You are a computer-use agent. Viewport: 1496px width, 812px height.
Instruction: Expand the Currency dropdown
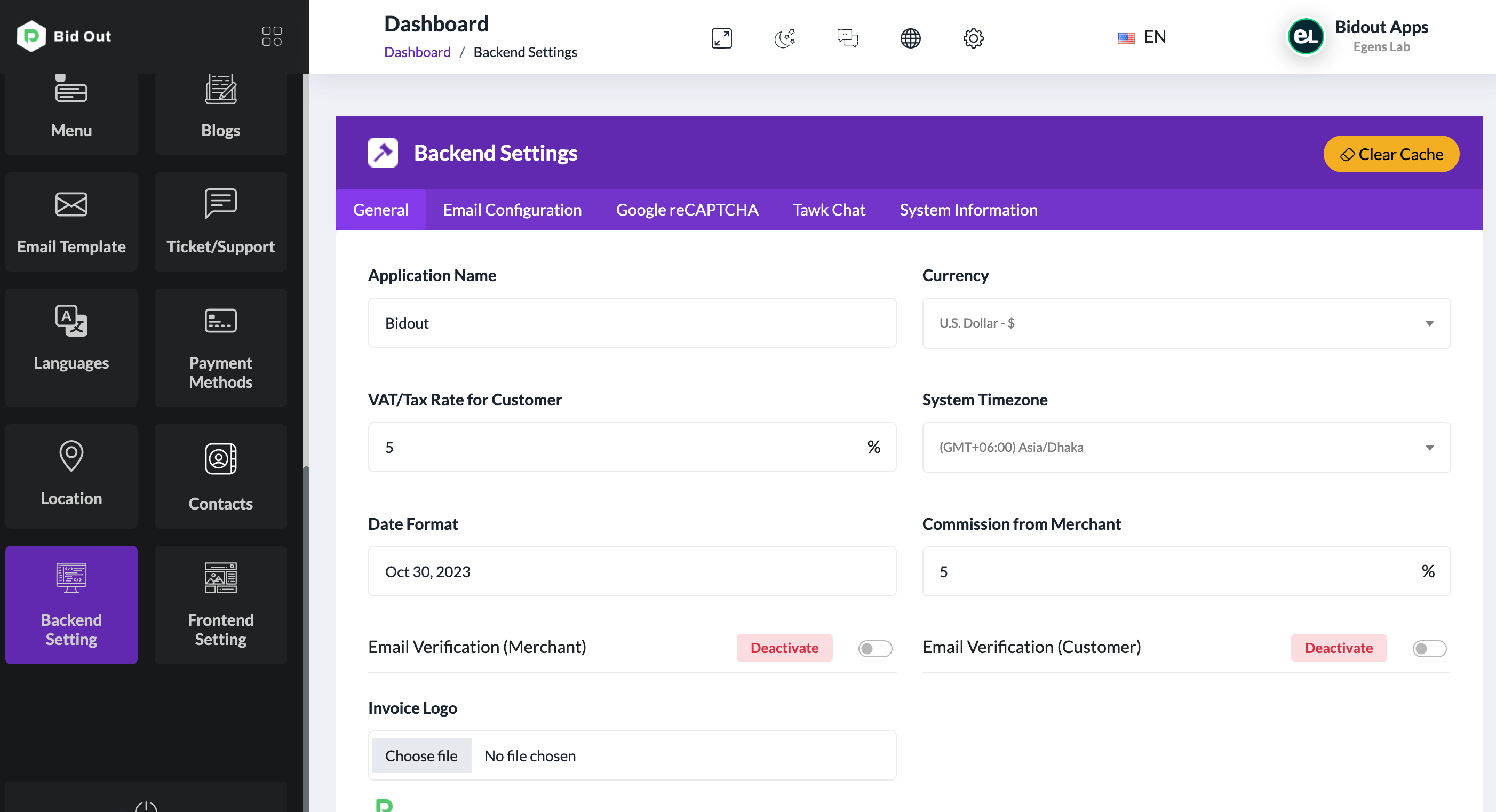(x=1186, y=323)
